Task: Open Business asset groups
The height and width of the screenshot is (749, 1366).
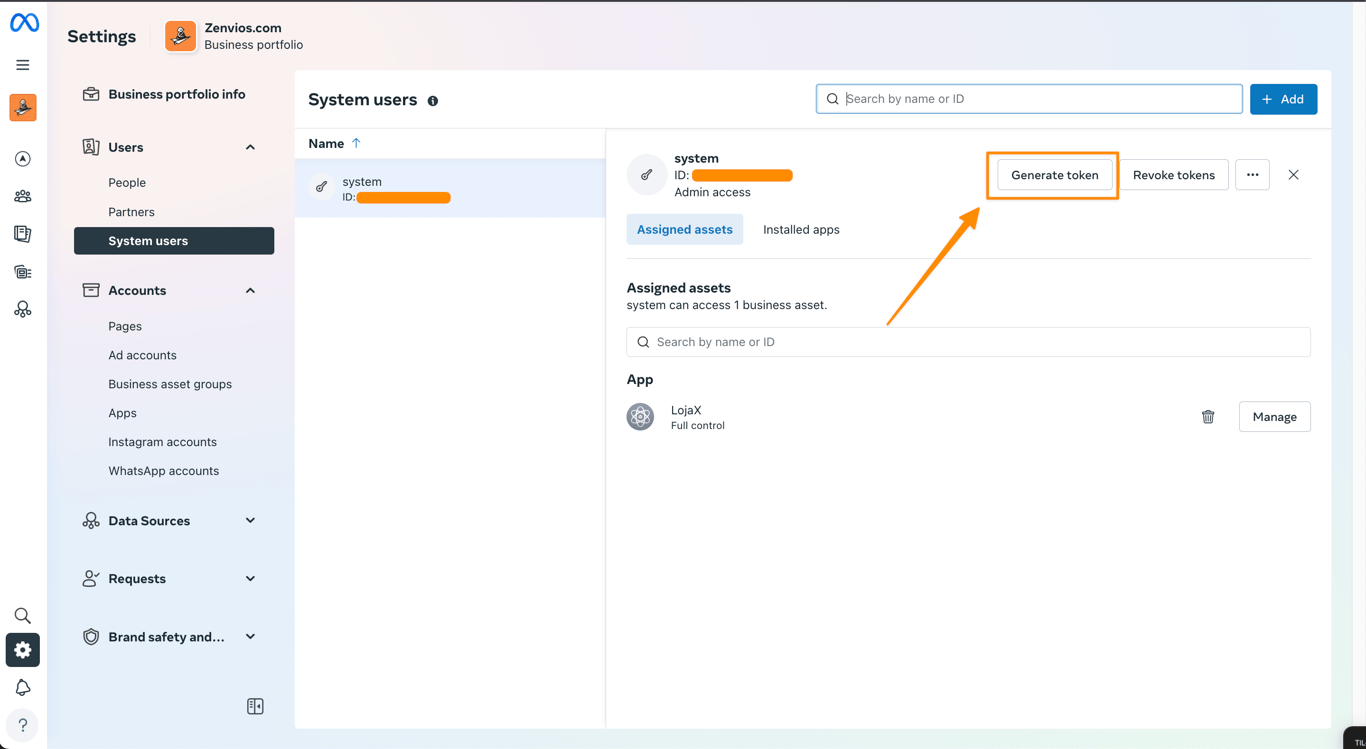Action: [x=170, y=384]
